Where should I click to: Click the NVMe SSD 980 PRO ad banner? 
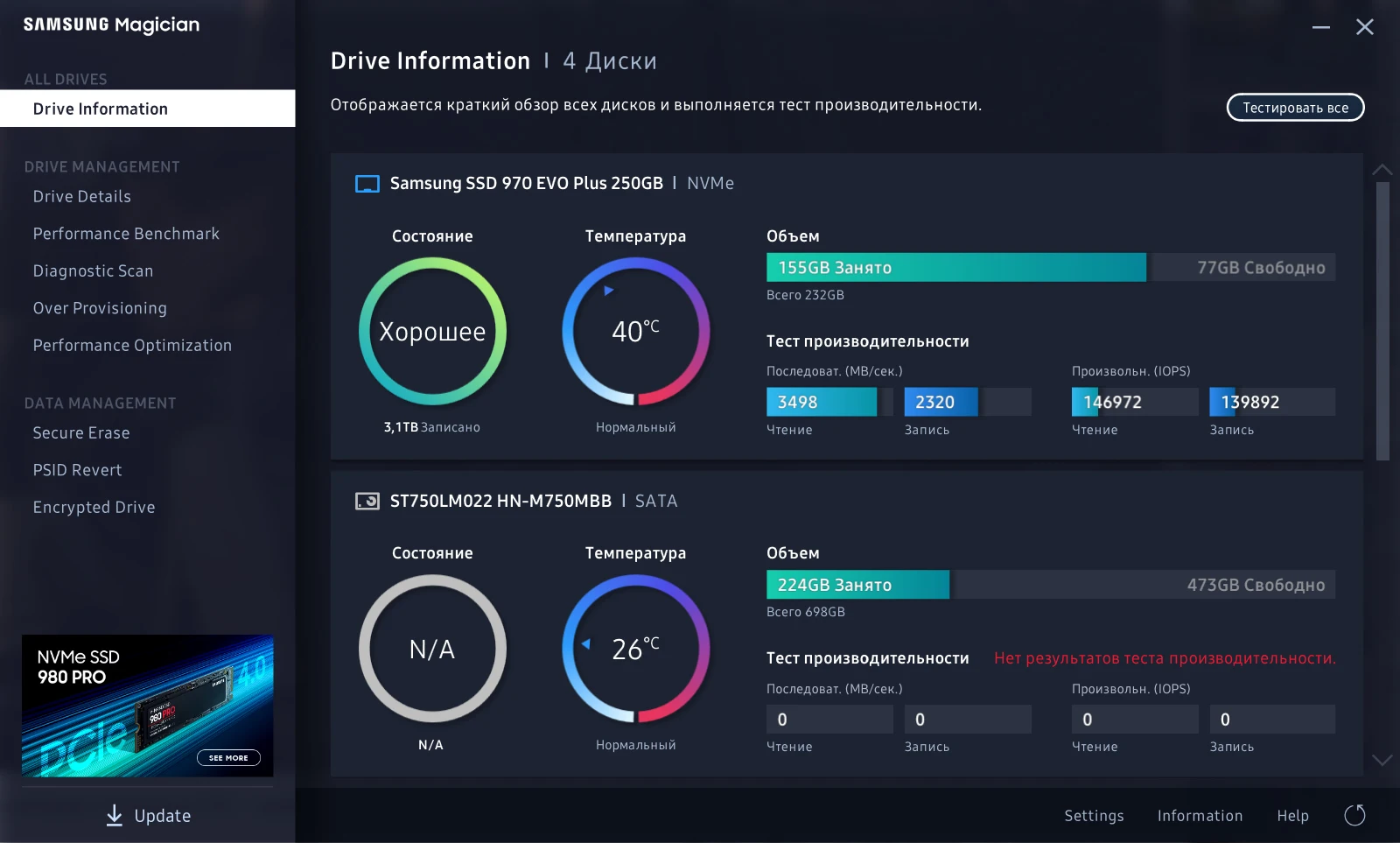[x=148, y=706]
